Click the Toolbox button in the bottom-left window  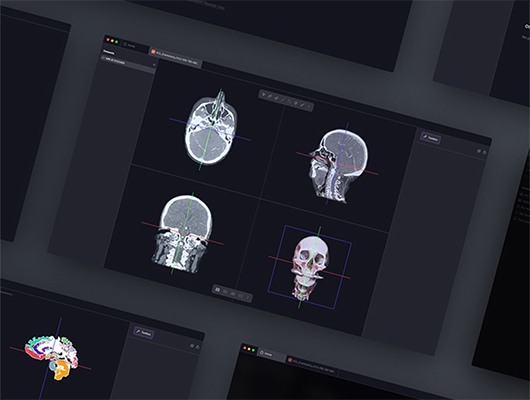pos(144,333)
